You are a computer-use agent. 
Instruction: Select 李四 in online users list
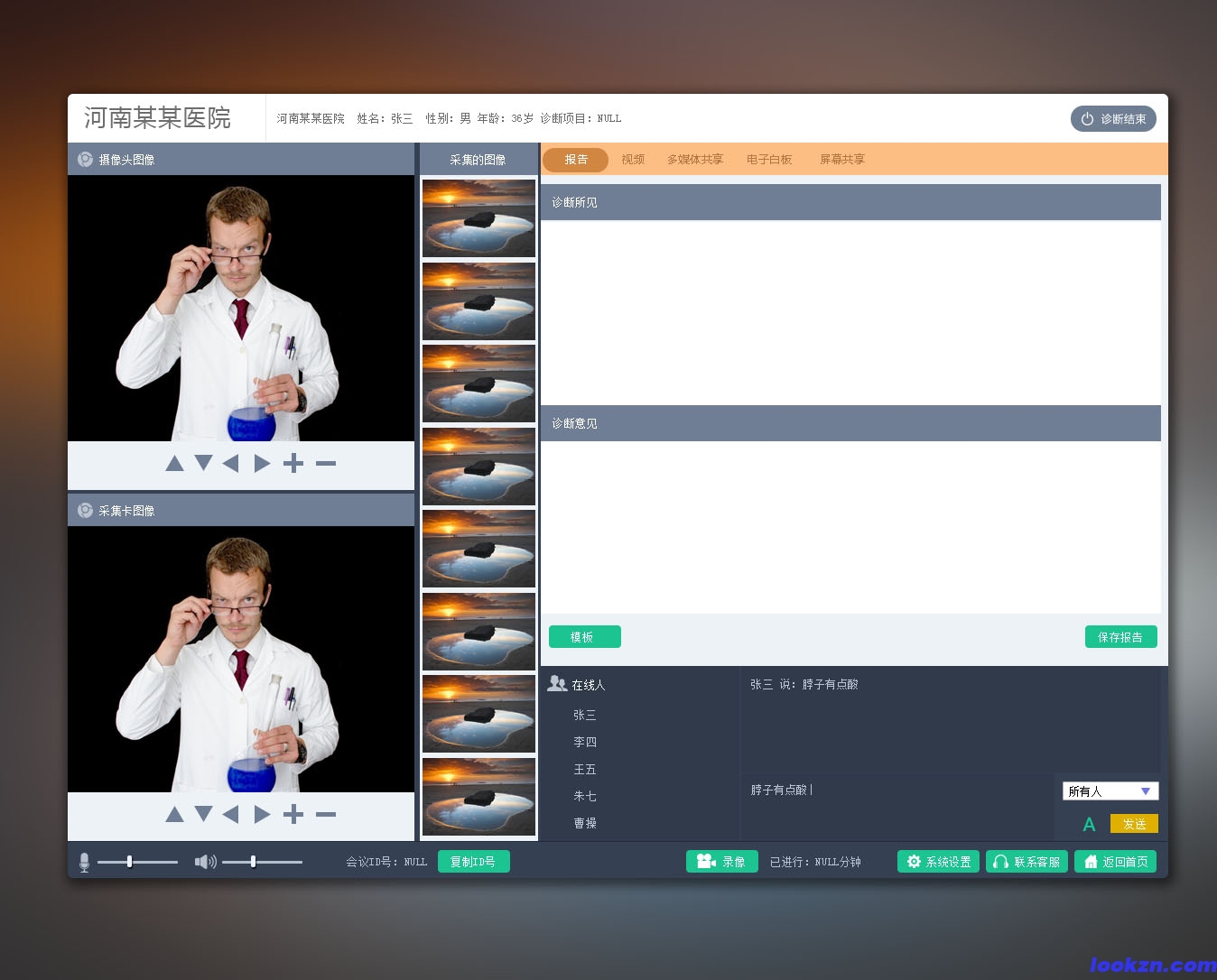(x=585, y=742)
